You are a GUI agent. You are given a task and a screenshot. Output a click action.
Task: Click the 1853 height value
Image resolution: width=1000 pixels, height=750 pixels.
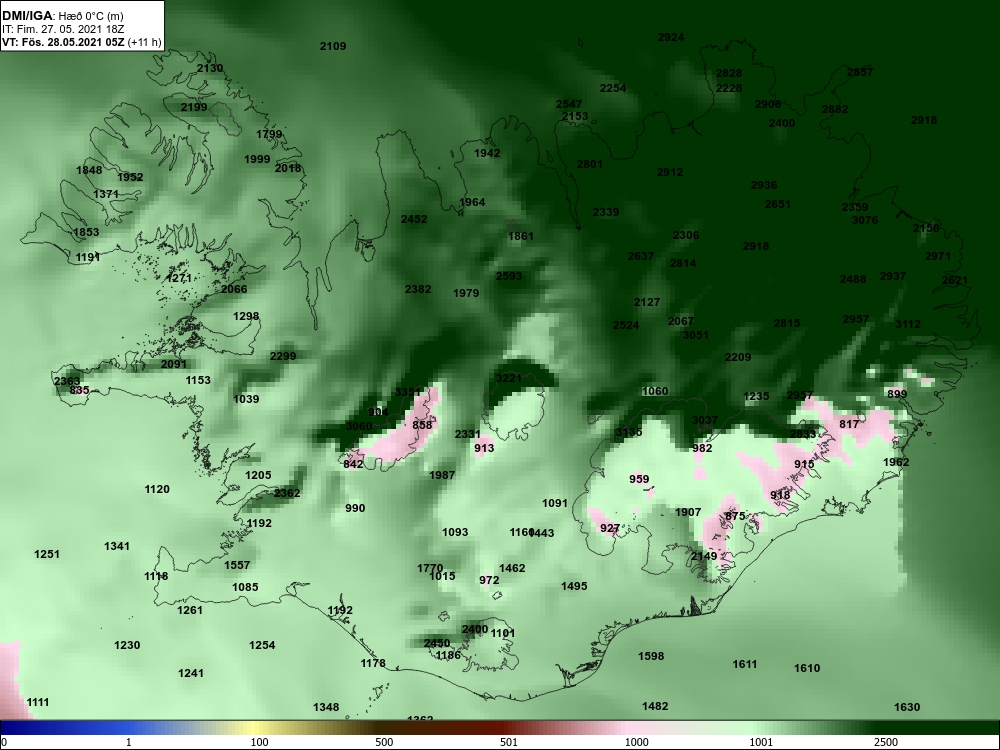tap(86, 232)
